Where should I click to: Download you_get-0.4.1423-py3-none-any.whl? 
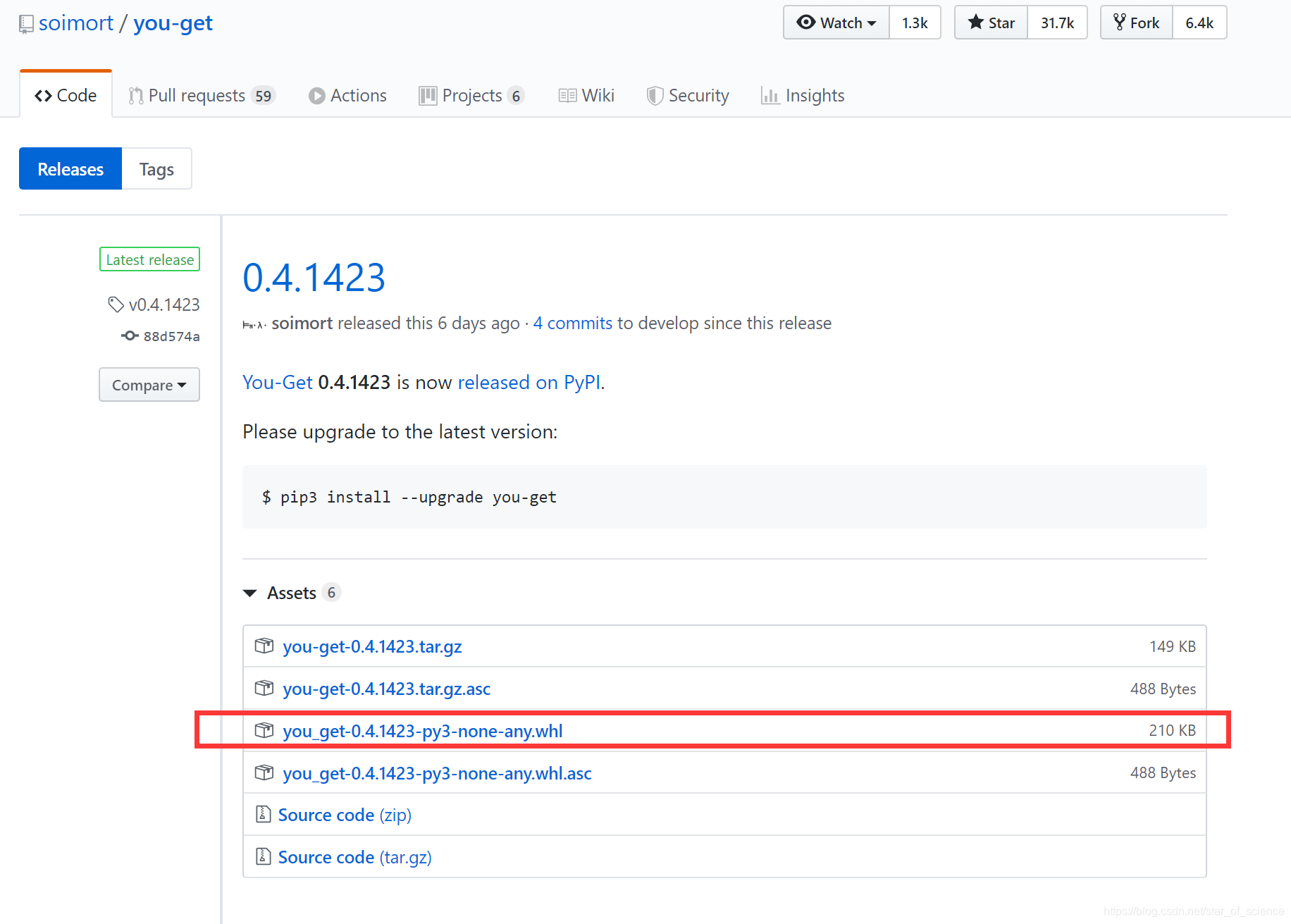pyautogui.click(x=422, y=731)
